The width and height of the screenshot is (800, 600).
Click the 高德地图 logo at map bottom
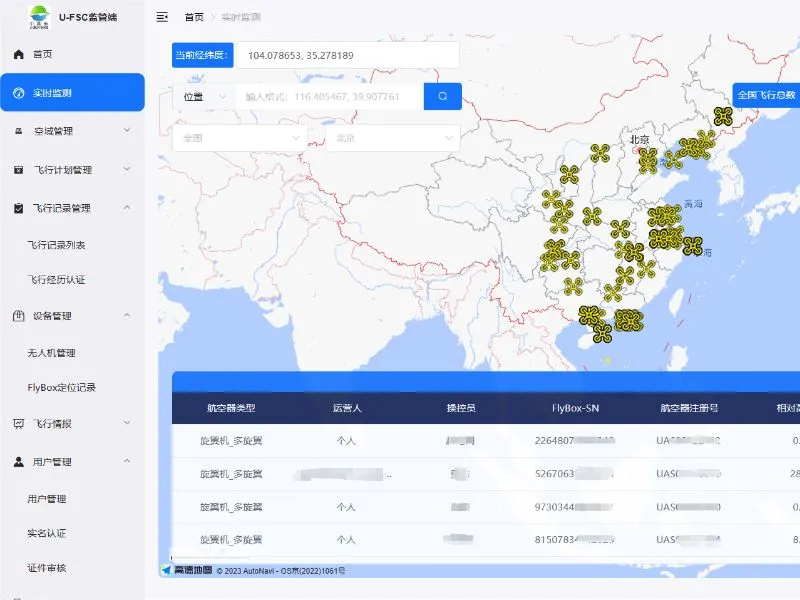pyautogui.click(x=187, y=570)
